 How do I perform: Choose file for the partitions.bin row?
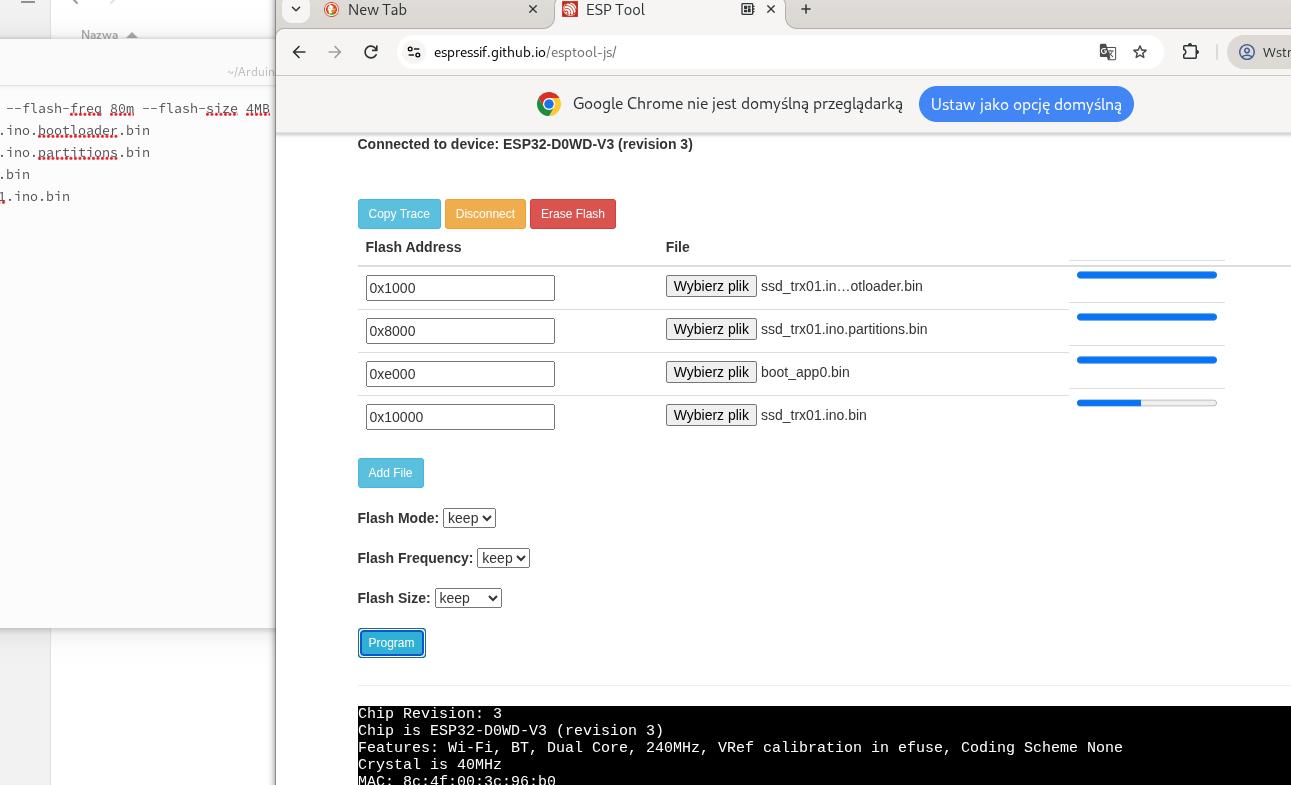point(711,329)
